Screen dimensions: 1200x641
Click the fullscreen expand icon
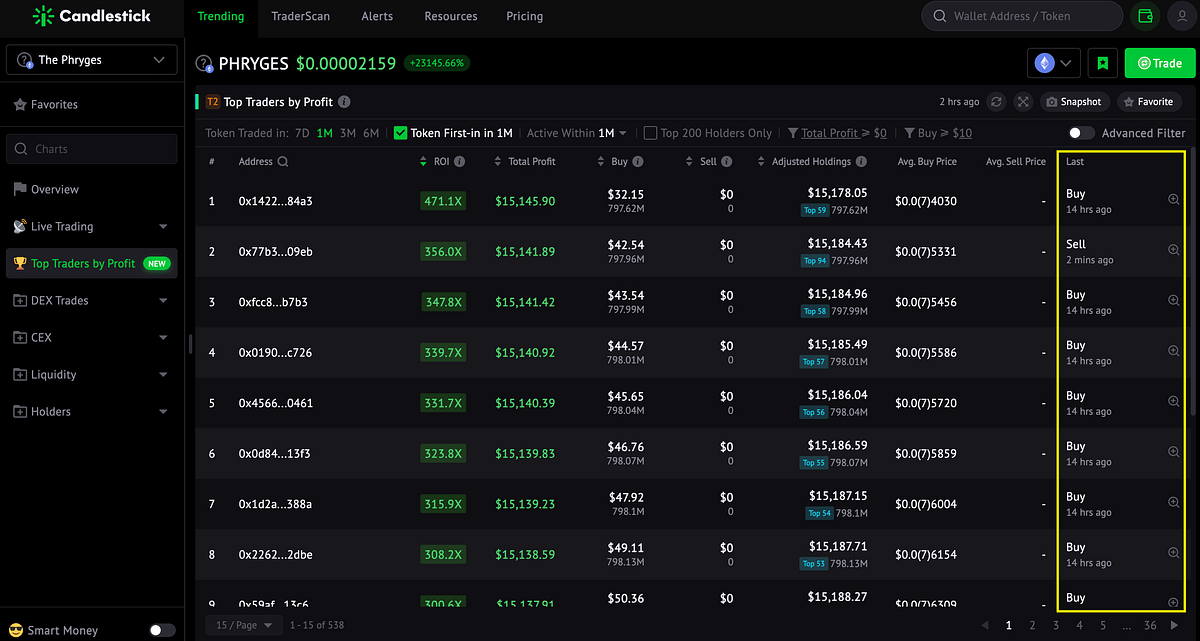click(1023, 102)
